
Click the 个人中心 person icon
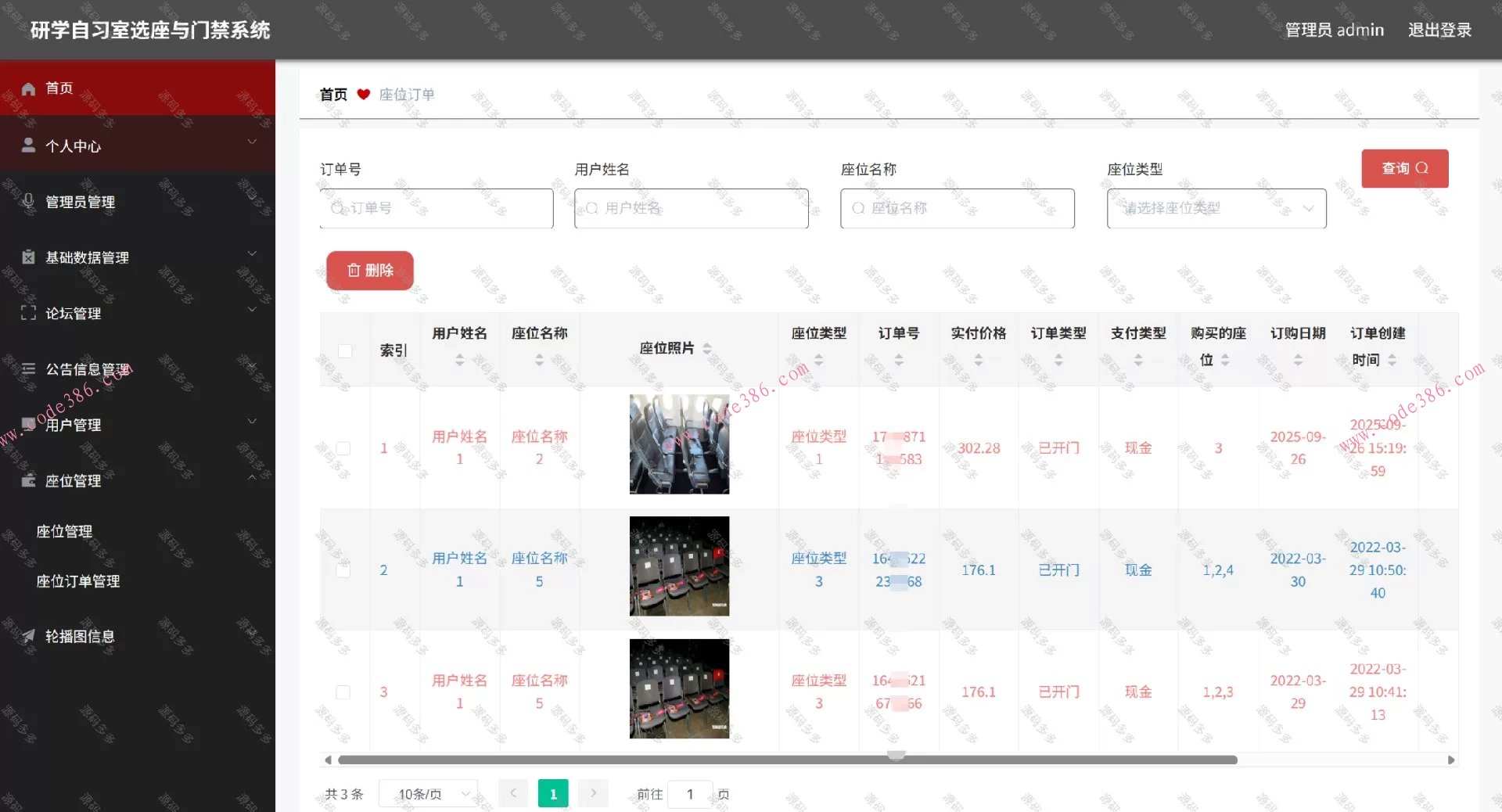(x=28, y=146)
